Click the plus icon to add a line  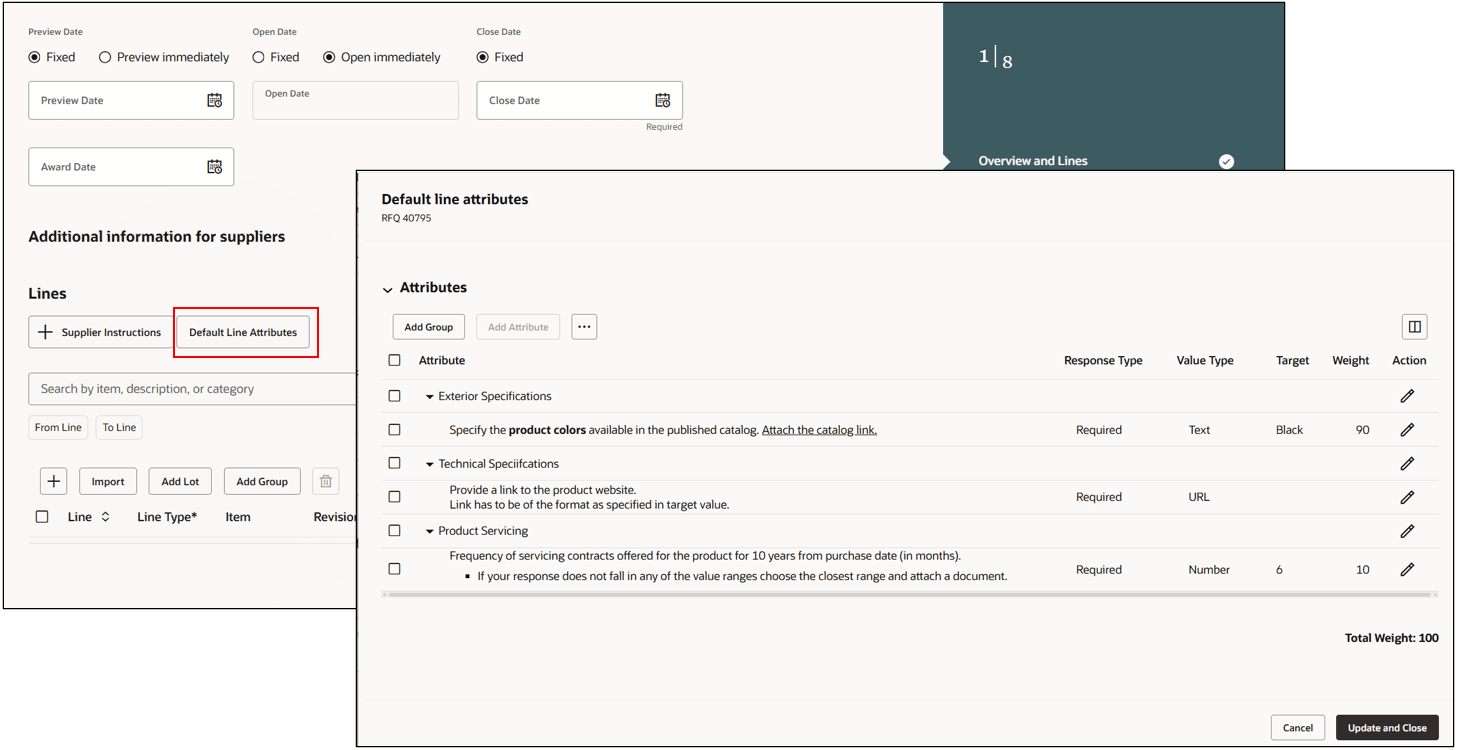coord(53,481)
